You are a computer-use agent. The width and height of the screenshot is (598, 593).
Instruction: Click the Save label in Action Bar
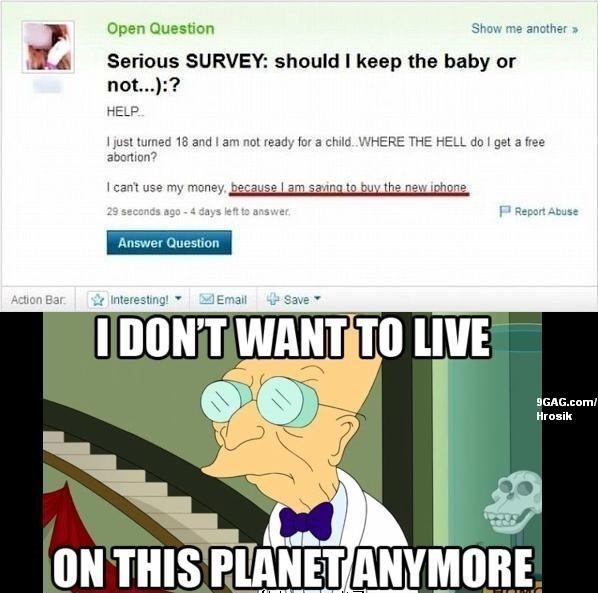tap(296, 300)
